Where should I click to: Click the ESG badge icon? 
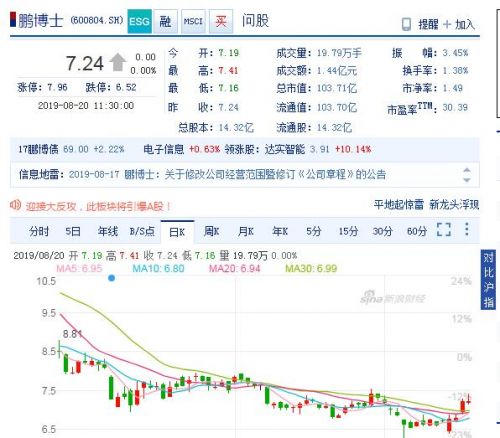pyautogui.click(x=140, y=21)
